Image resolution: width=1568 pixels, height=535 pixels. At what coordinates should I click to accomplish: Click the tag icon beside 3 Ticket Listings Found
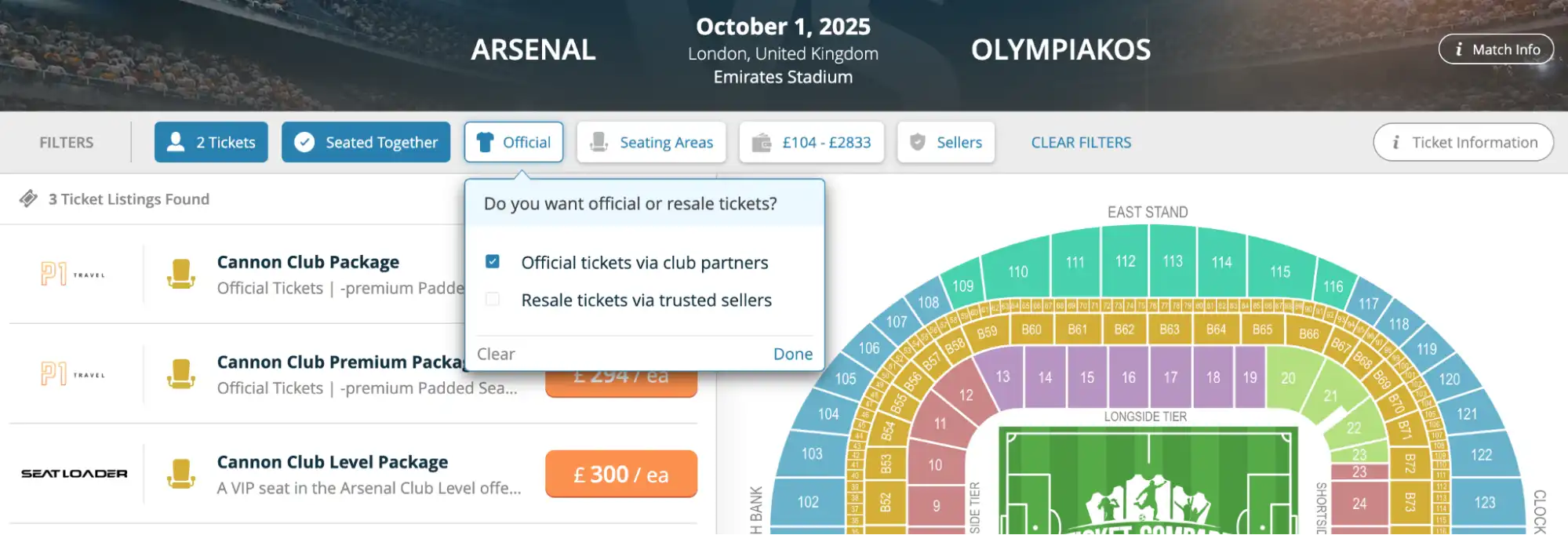coord(28,199)
